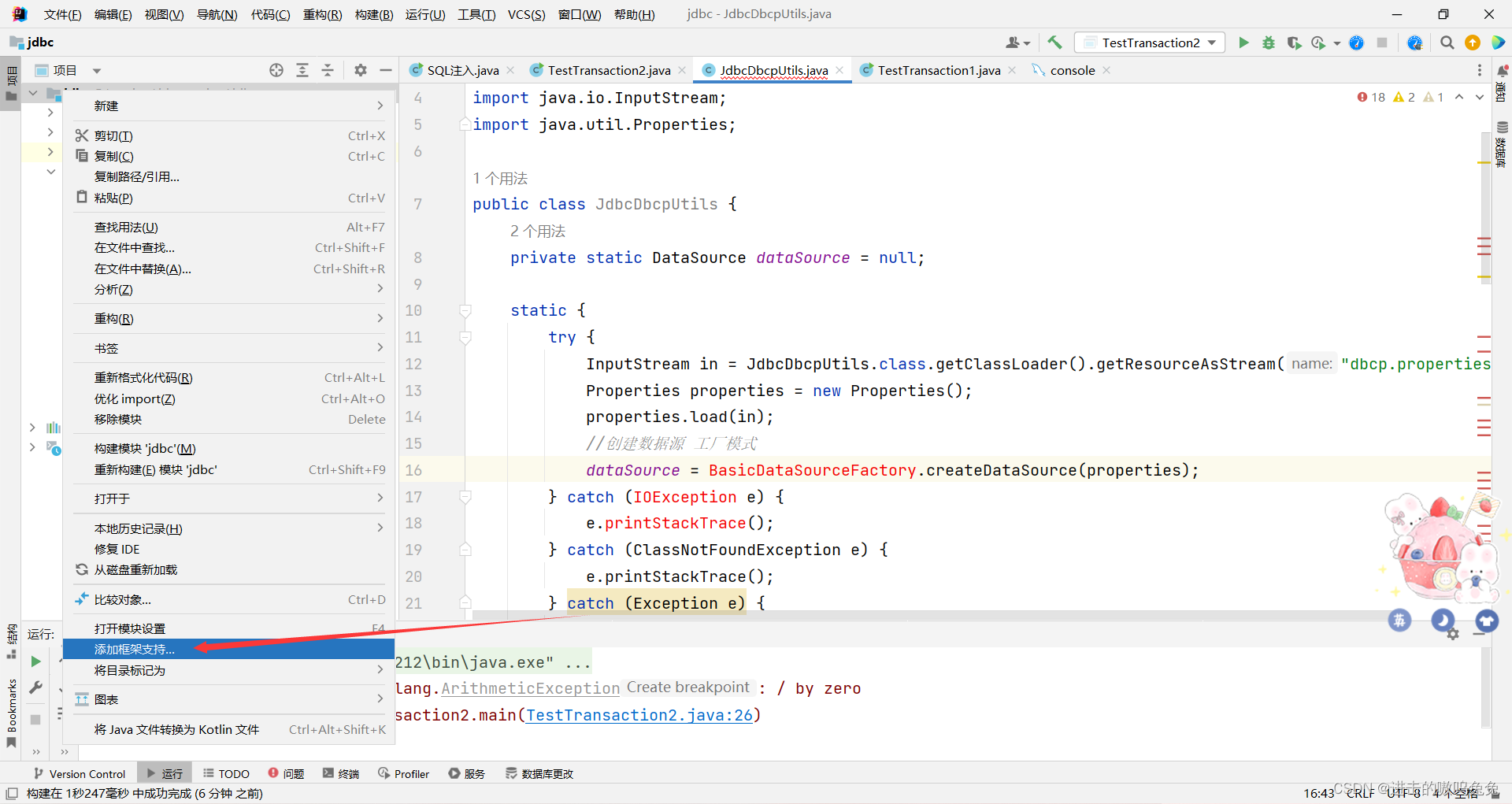Open 终端 terminal tool window

tap(340, 773)
